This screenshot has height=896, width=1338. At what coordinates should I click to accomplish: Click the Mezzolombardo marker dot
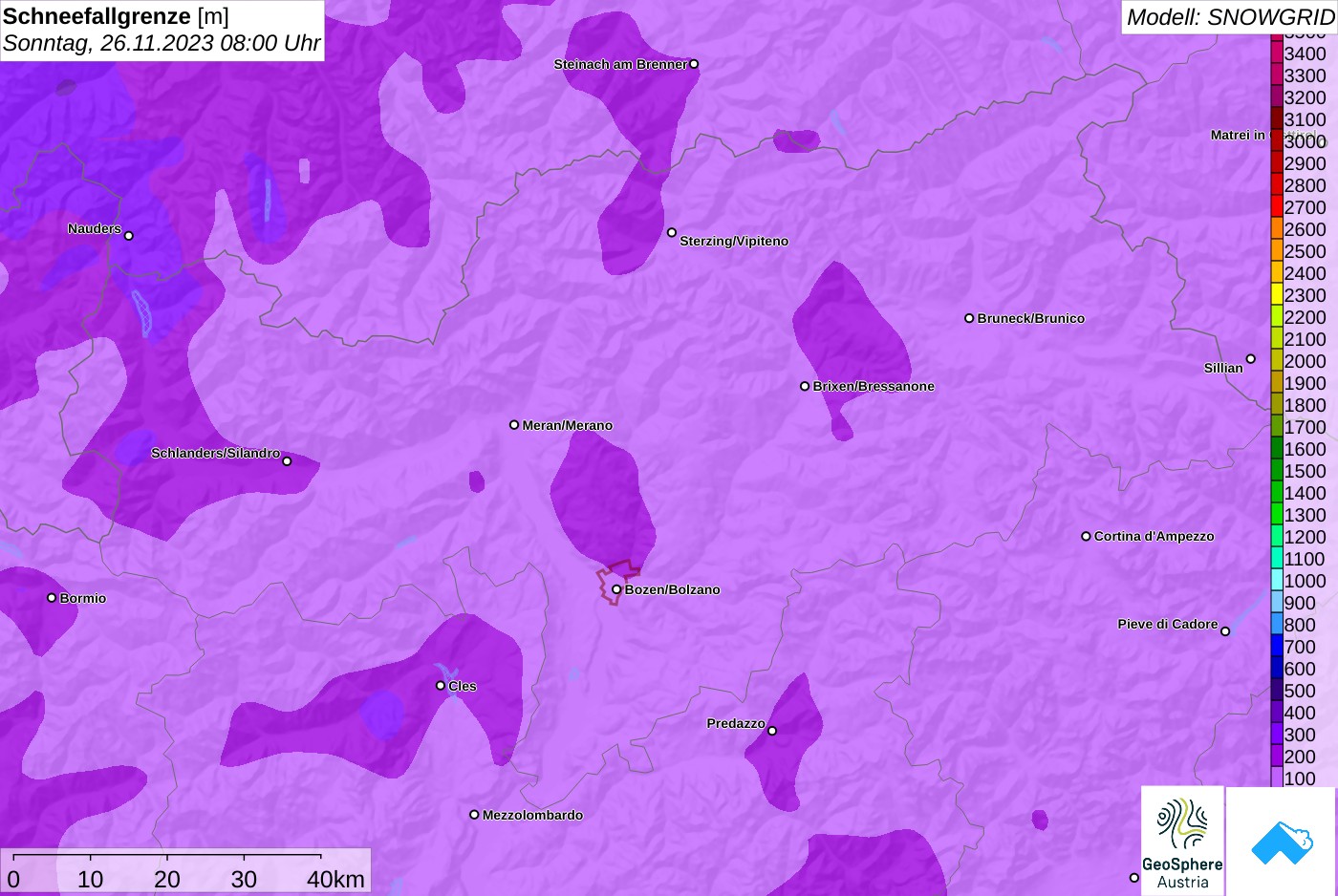tap(474, 815)
